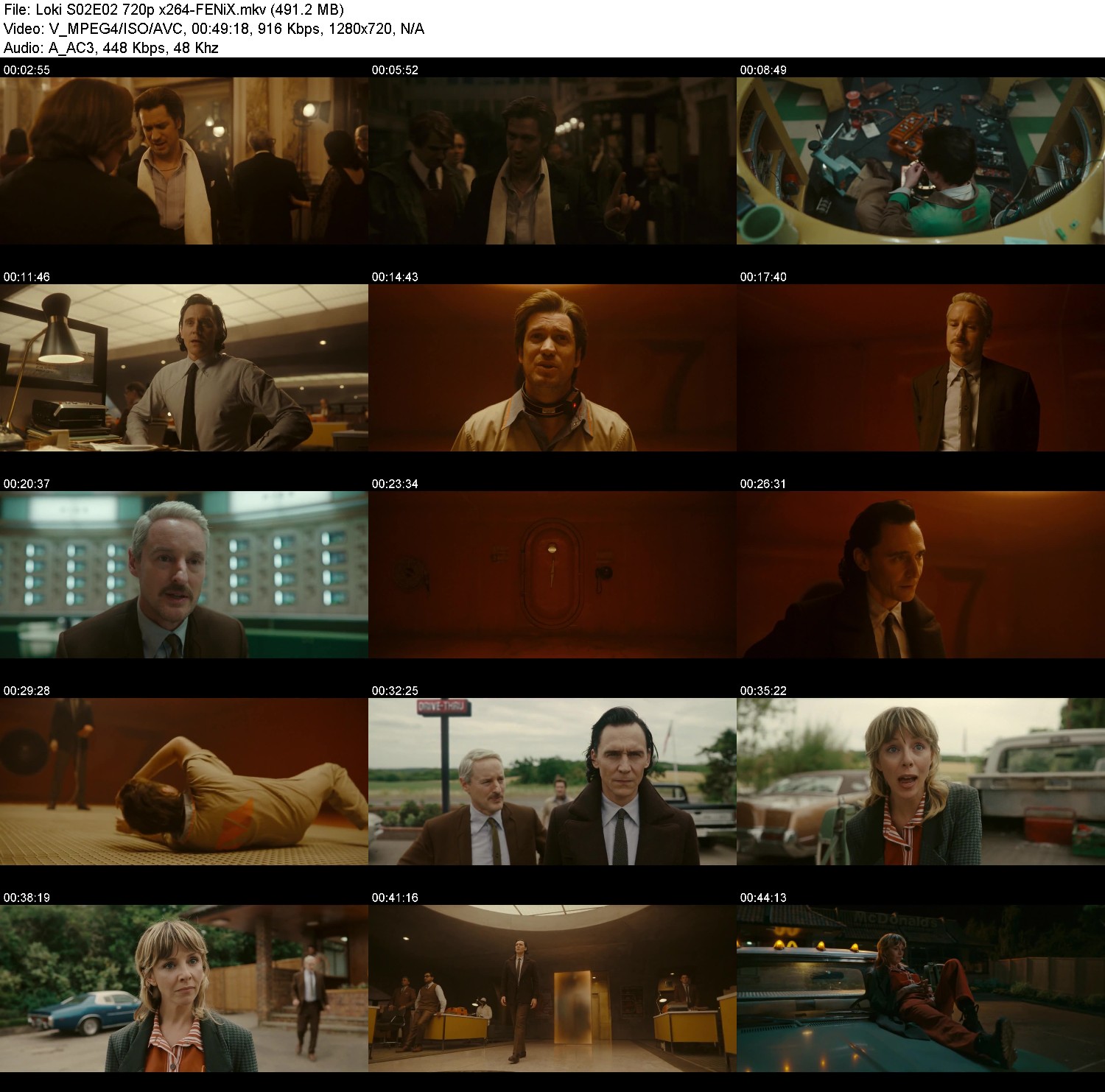Select timestamp 00:41:16 label
This screenshot has width=1105, height=1092.
[x=395, y=898]
